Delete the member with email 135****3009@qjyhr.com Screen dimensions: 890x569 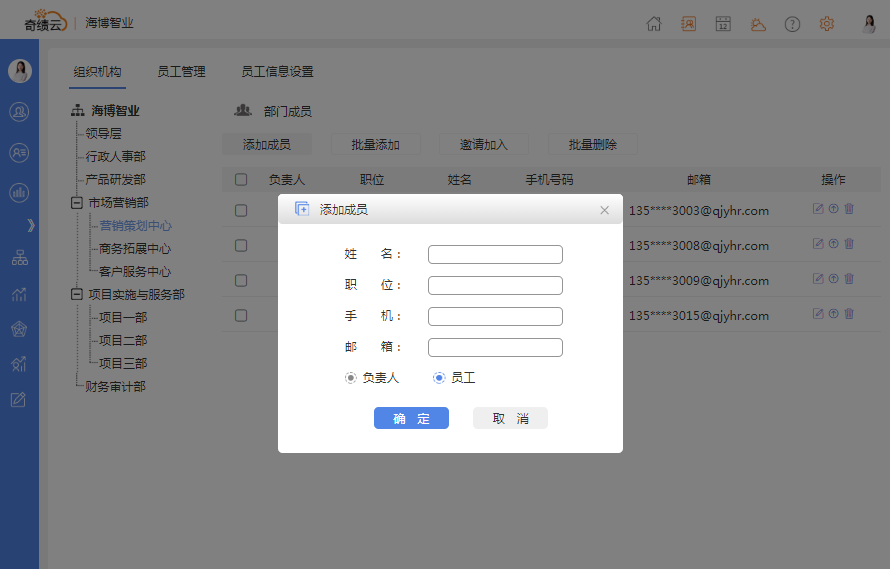[849, 279]
